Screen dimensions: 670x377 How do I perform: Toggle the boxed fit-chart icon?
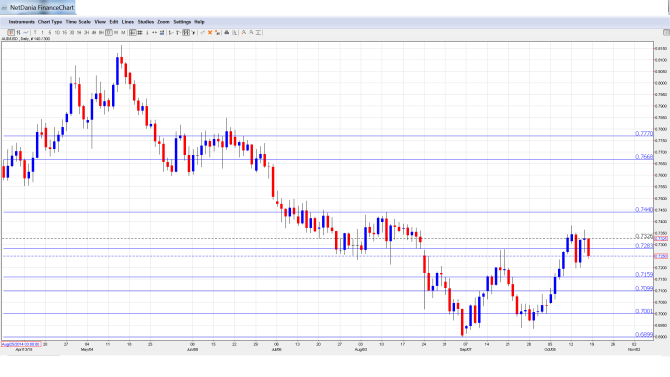click(x=186, y=32)
